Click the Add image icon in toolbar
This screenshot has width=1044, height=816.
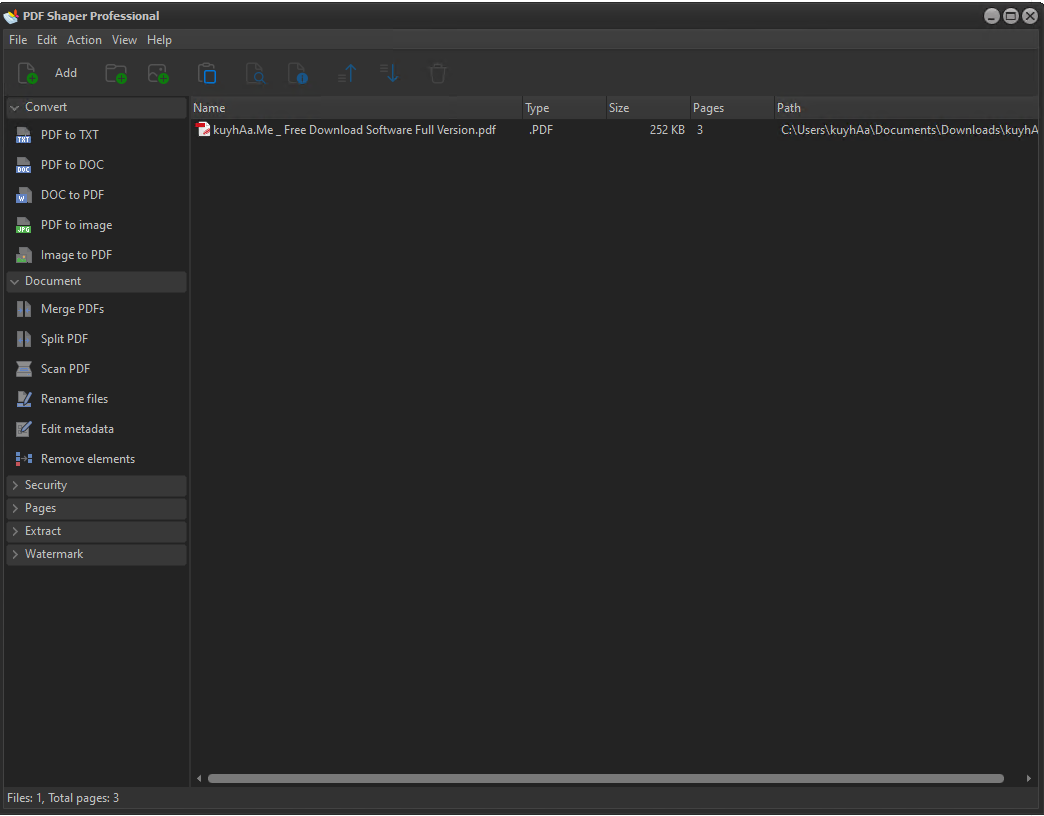(158, 73)
